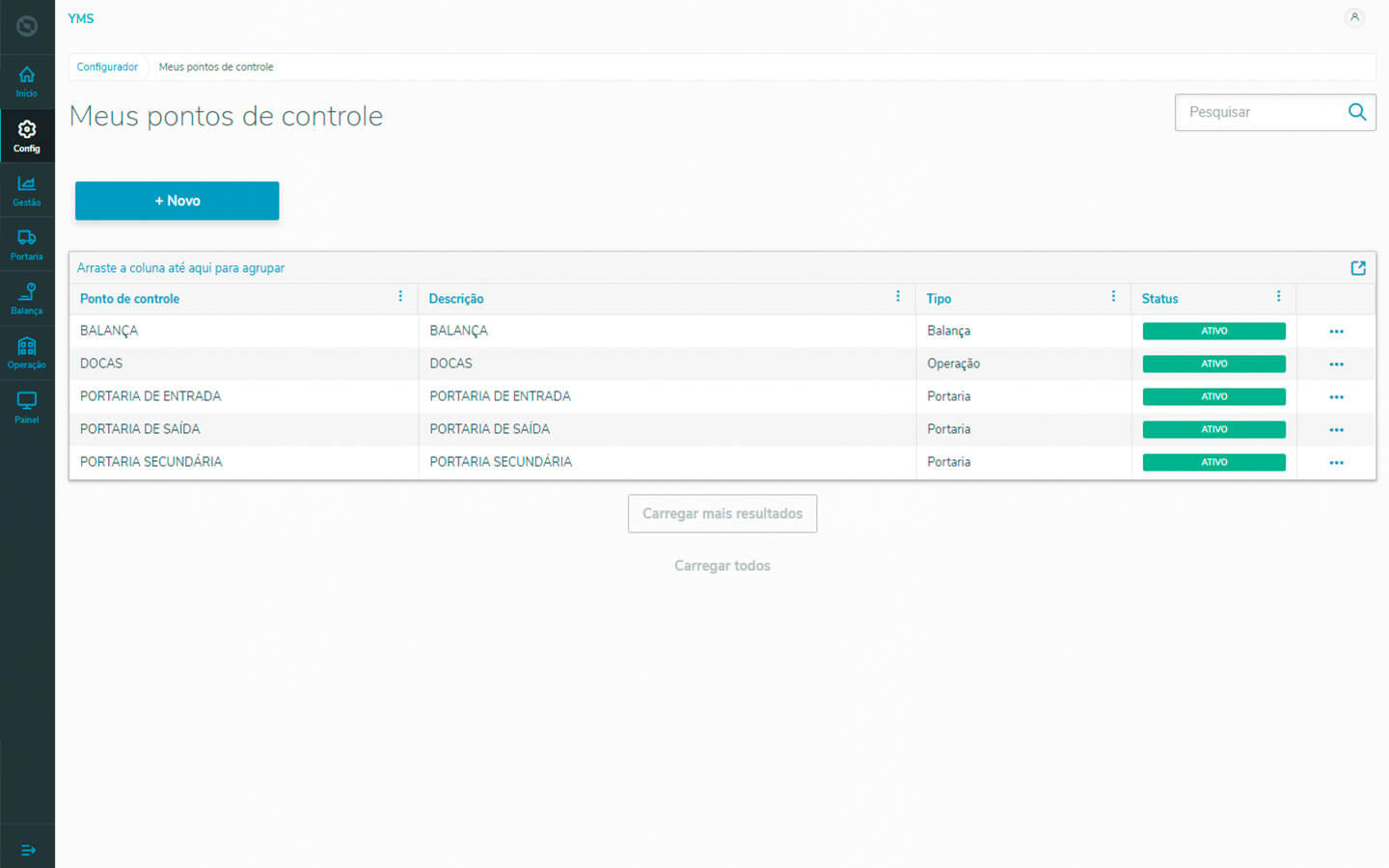Image resolution: width=1389 pixels, height=868 pixels.
Task: Open the user profile icon
Action: 1354,17
